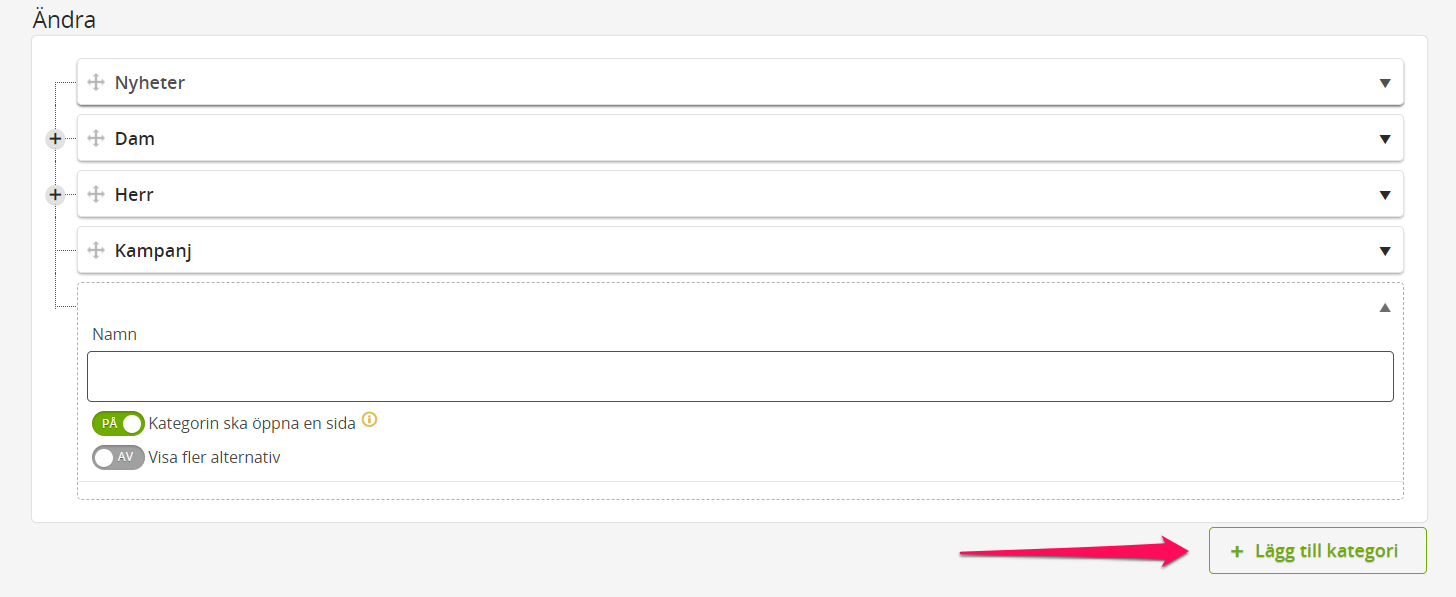Image resolution: width=1456 pixels, height=597 pixels.
Task: Expand the Nyheter category arrow
Action: 1385,83
